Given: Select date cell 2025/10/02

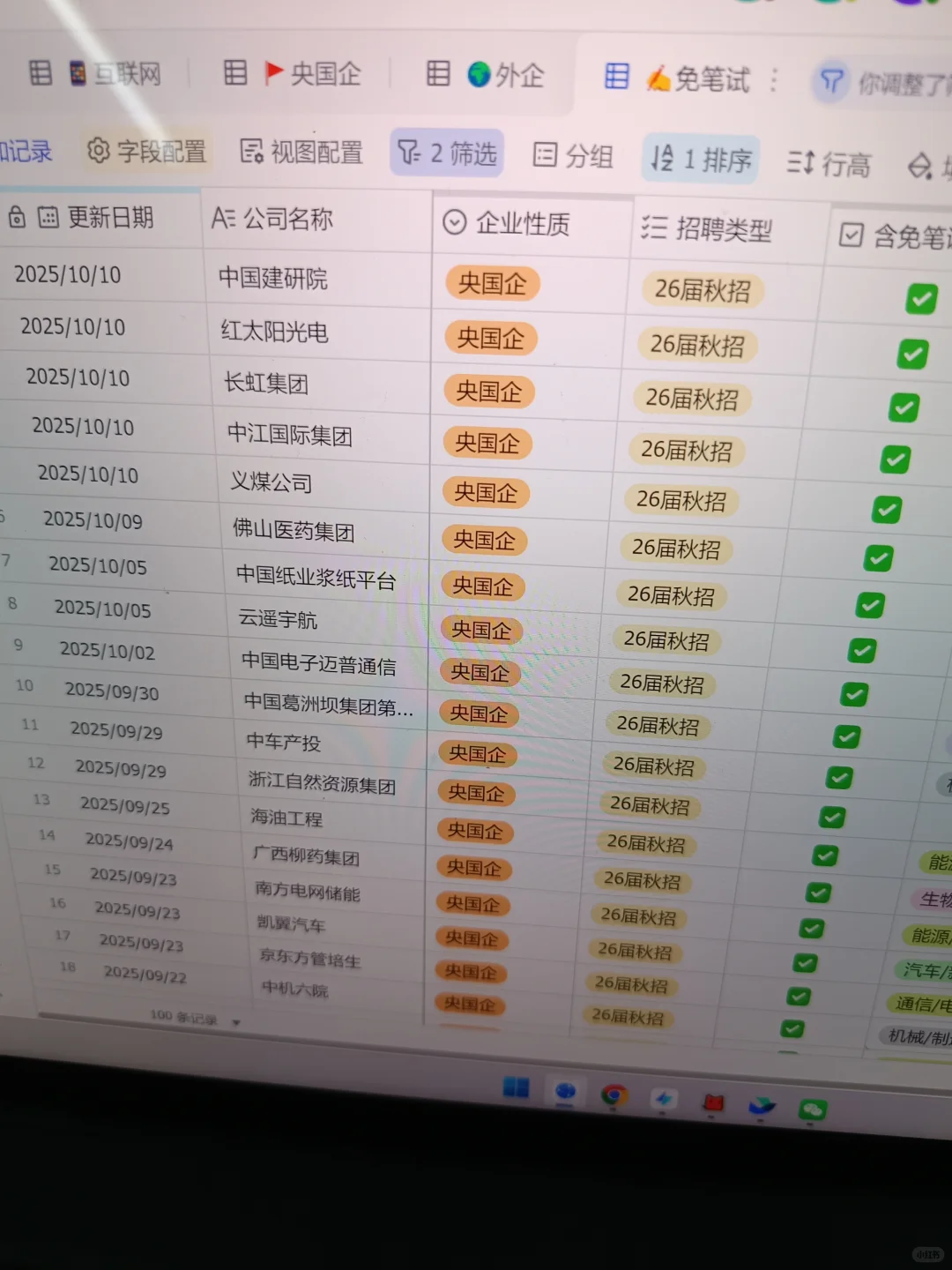Looking at the screenshot, I should (107, 651).
